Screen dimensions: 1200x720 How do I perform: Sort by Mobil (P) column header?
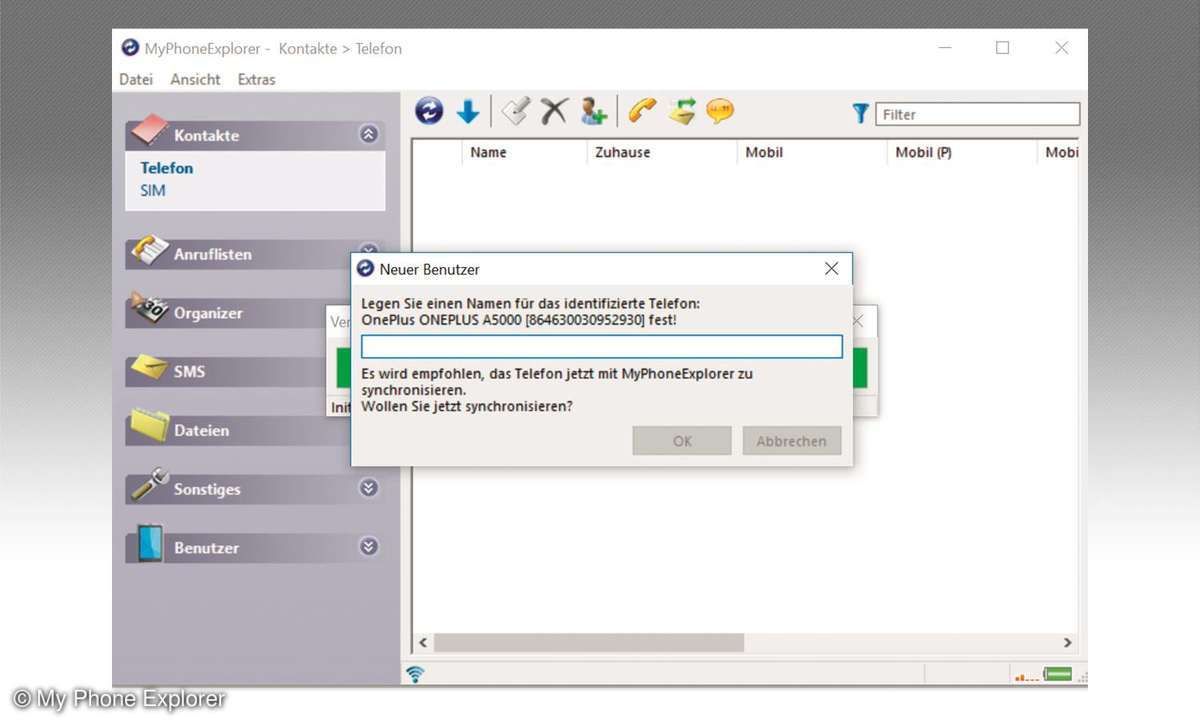tap(962, 153)
